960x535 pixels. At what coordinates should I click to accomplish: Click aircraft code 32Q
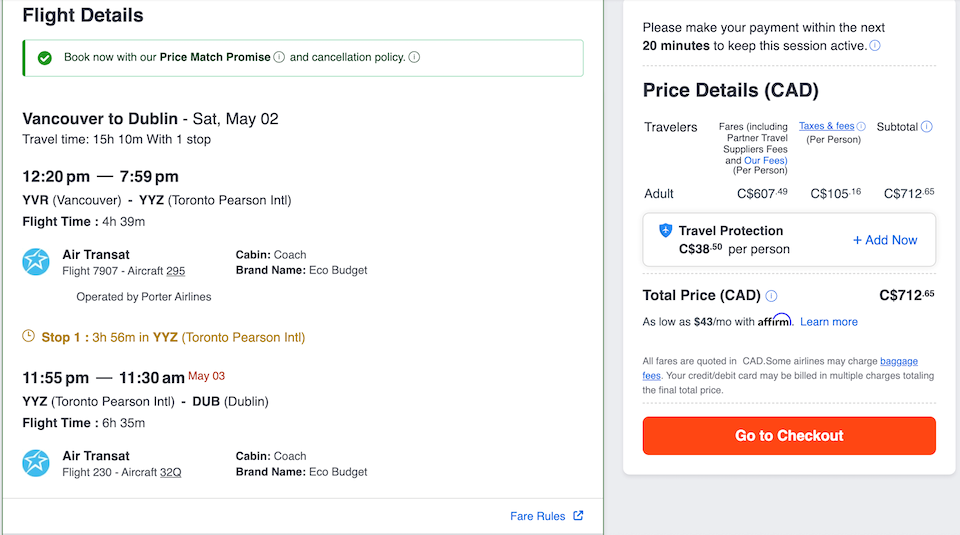pyautogui.click(x=171, y=472)
